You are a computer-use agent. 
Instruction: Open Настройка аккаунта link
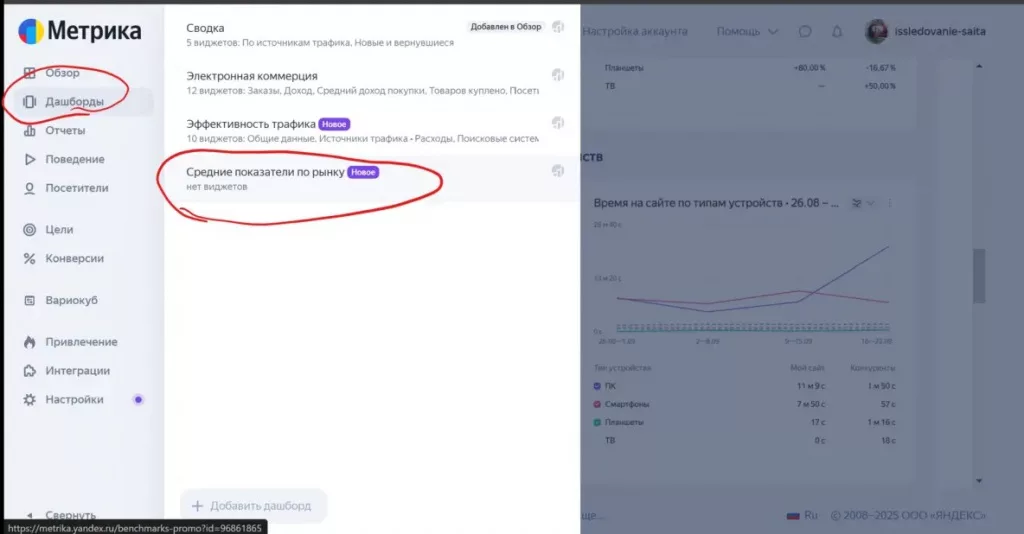click(x=635, y=31)
